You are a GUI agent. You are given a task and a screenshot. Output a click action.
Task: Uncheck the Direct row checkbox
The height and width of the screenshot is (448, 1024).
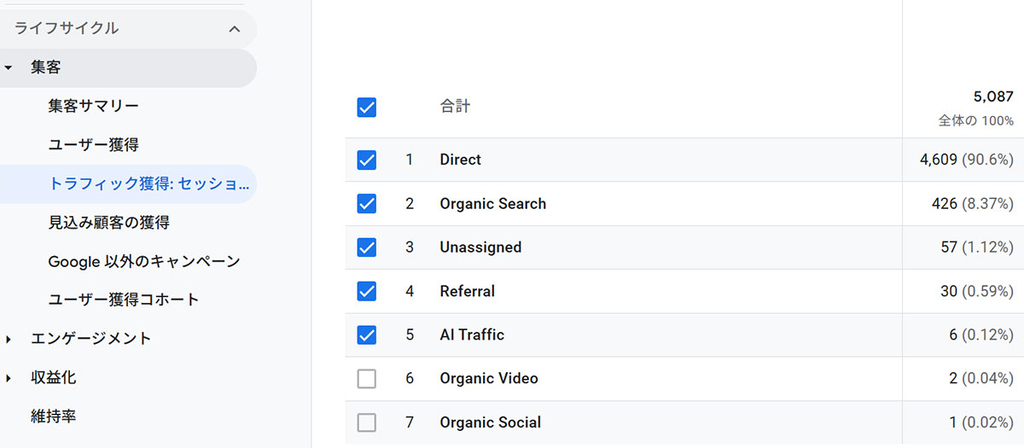click(x=367, y=160)
